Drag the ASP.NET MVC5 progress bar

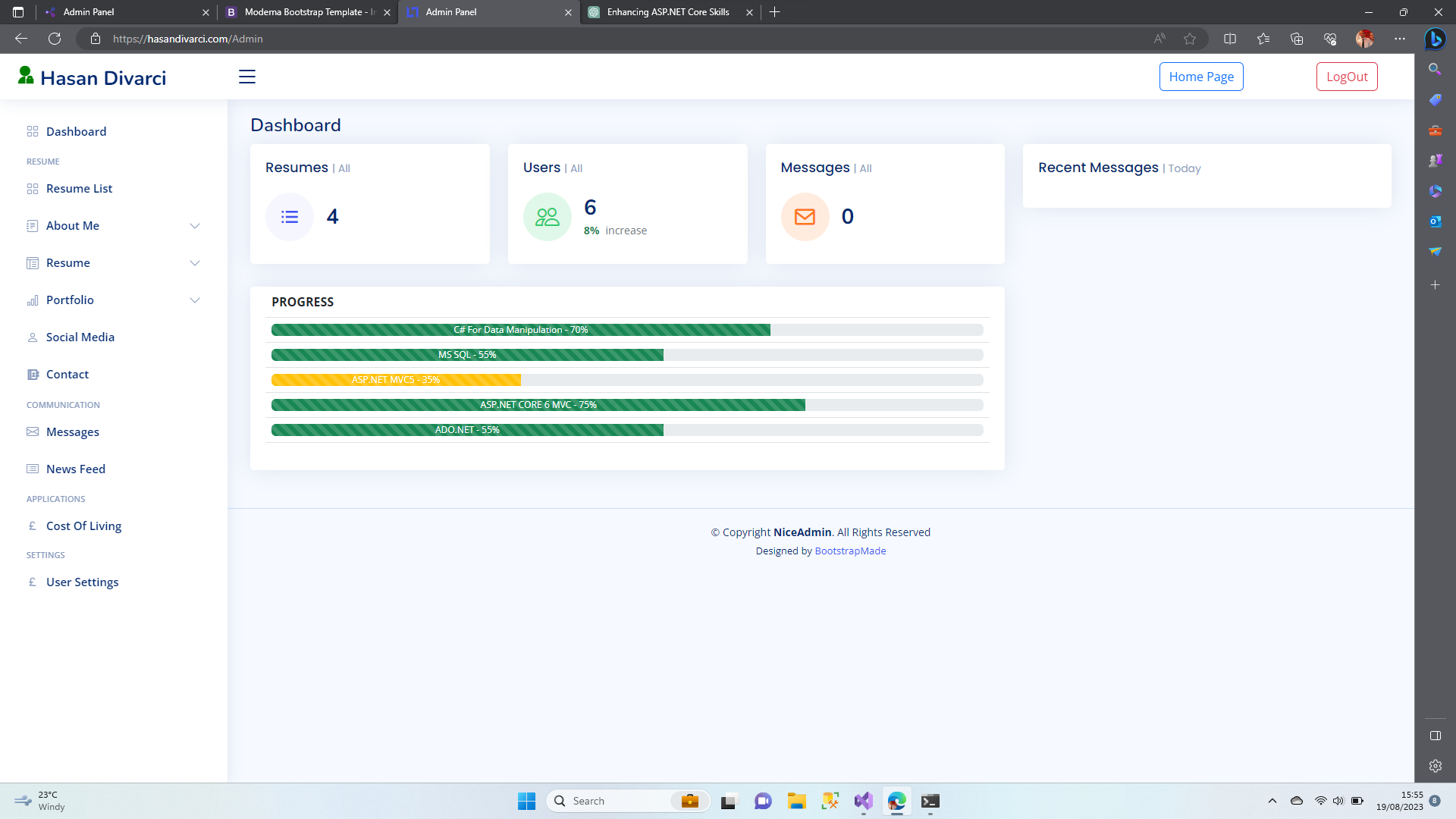(x=396, y=379)
